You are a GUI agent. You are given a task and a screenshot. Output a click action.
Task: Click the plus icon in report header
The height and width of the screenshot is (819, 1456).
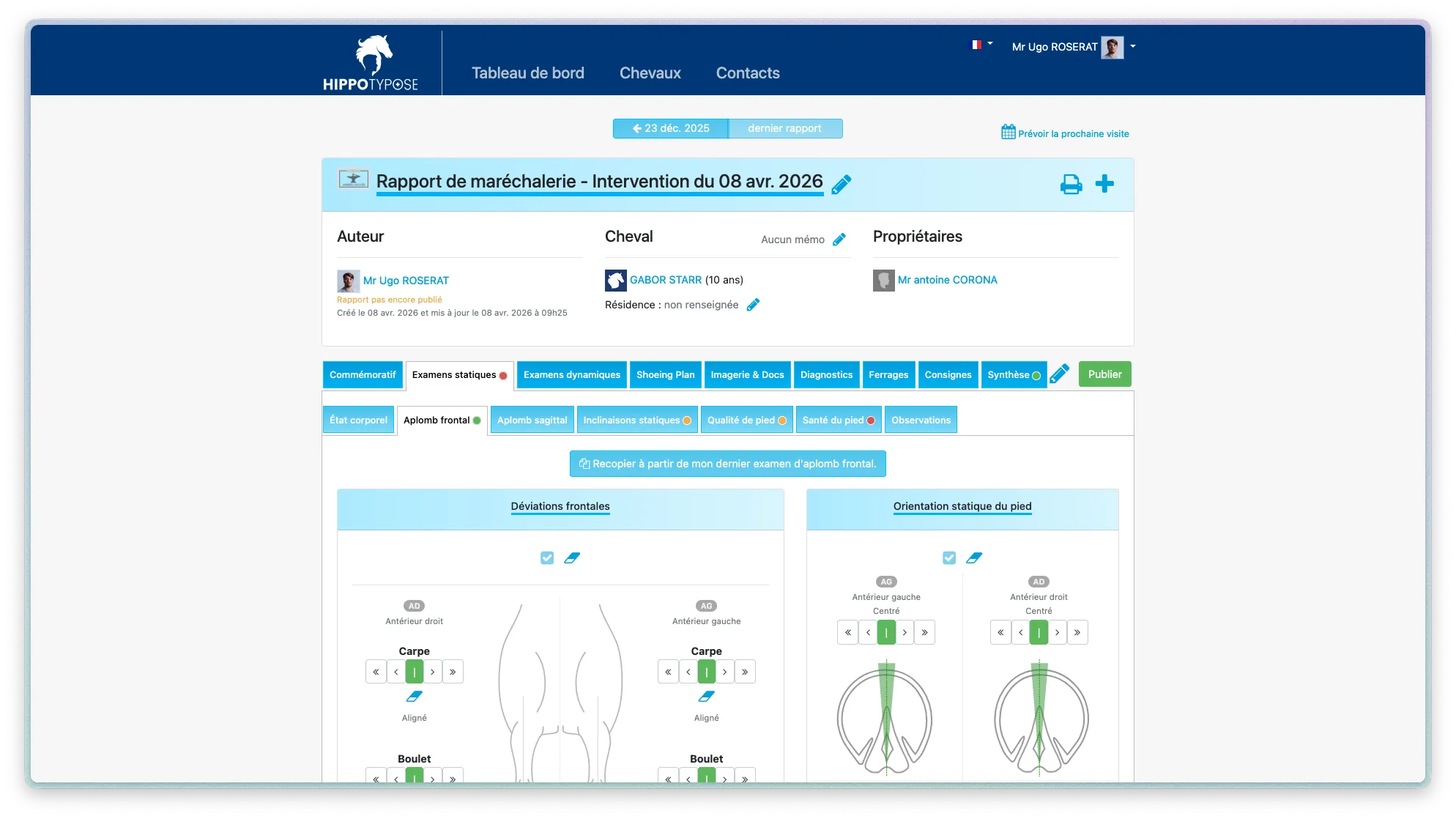(x=1104, y=184)
